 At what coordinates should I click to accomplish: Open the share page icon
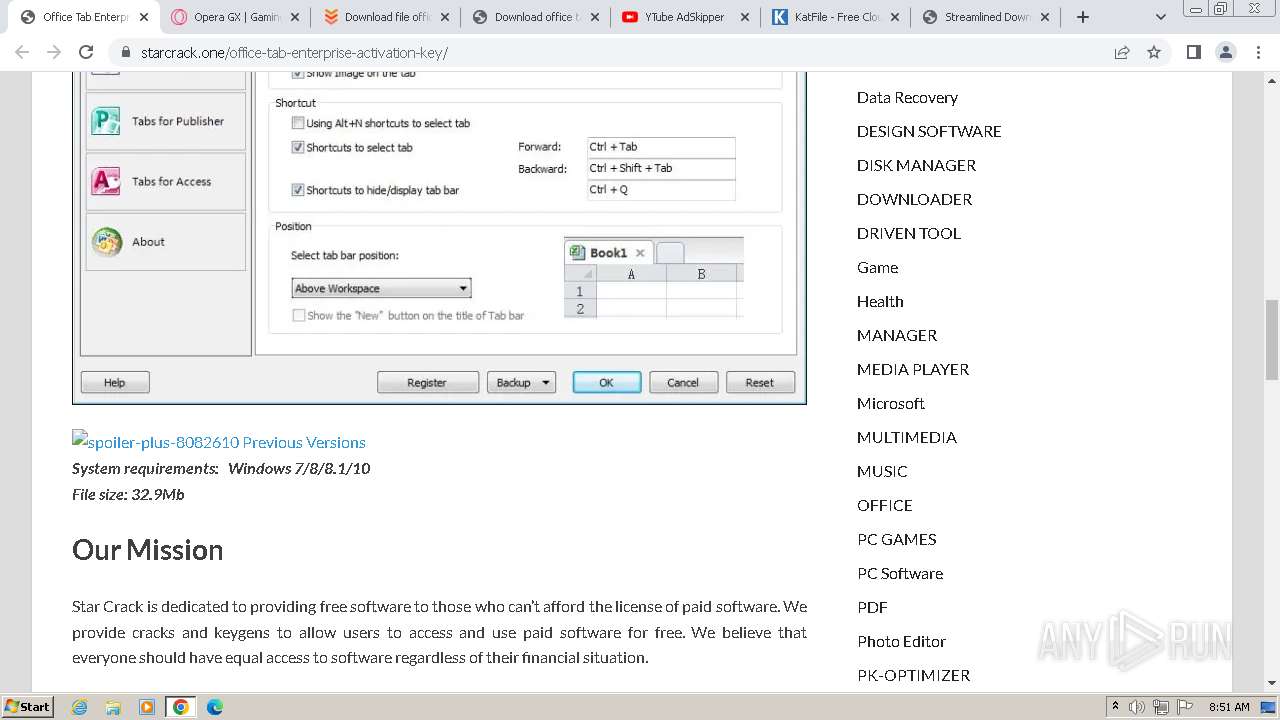1122,53
